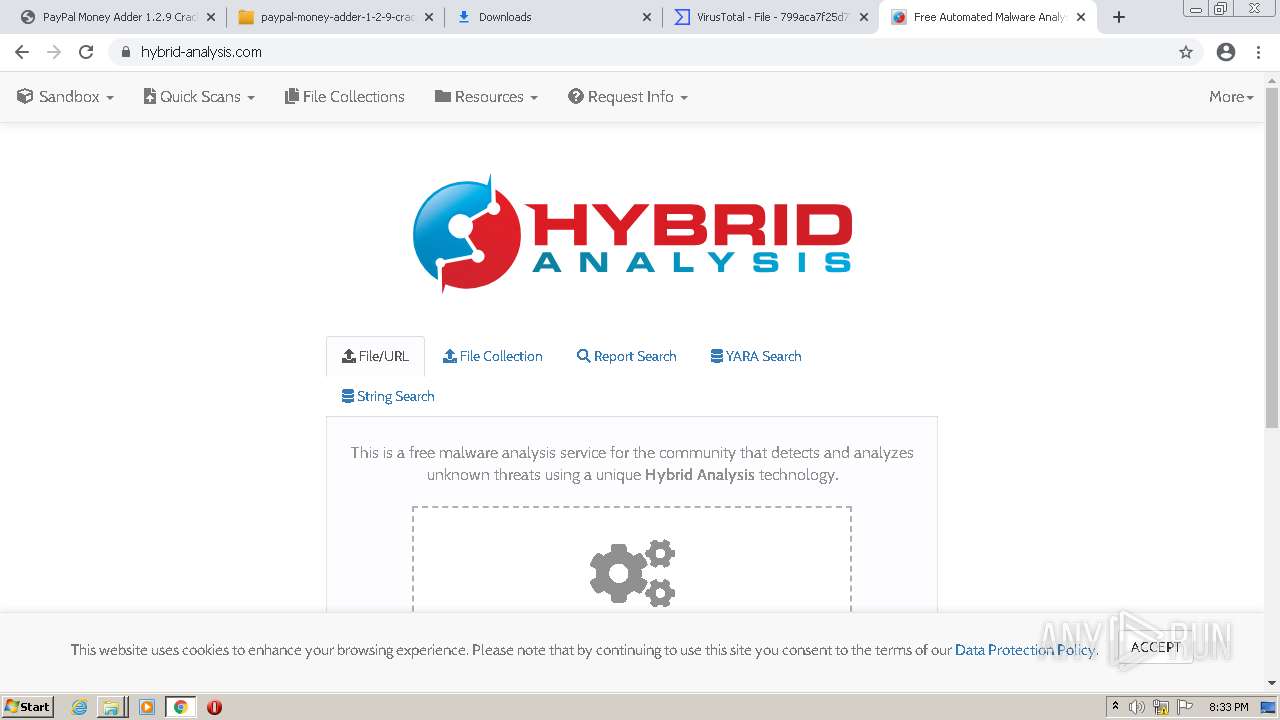Viewport: 1280px width, 720px height.
Task: Open Chrome's three-dot menu
Action: point(1259,52)
